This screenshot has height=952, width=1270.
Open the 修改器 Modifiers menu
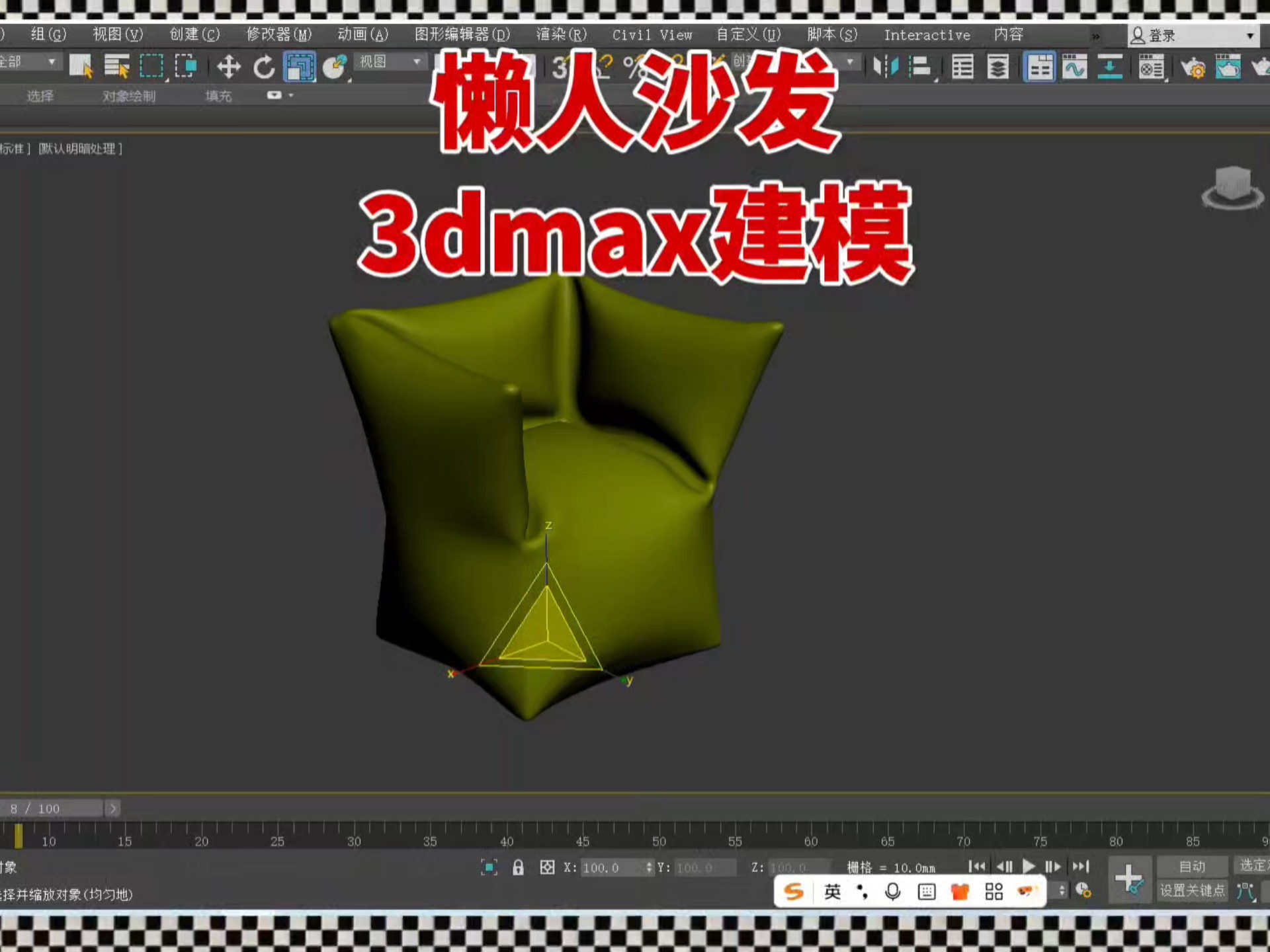coord(278,35)
